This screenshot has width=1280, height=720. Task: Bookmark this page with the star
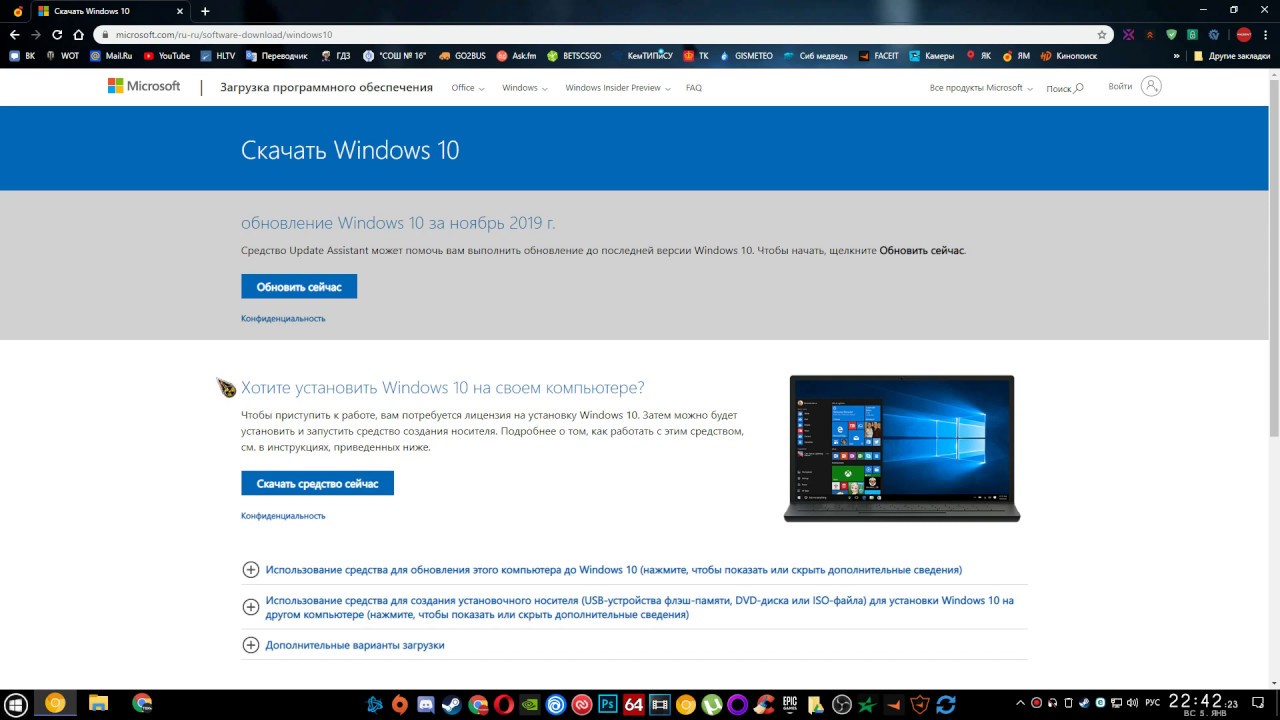pyautogui.click(x=1102, y=34)
